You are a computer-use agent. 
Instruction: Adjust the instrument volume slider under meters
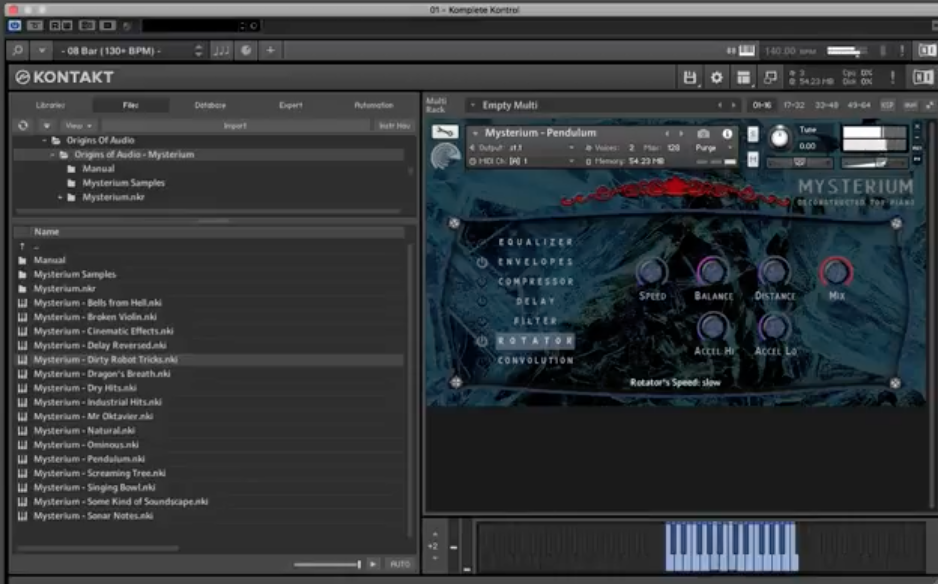873,163
